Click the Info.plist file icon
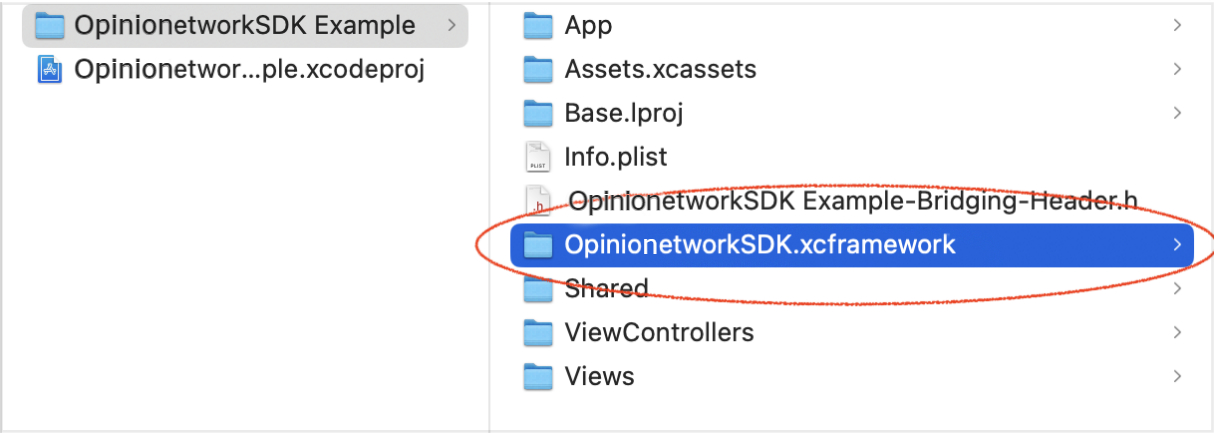This screenshot has height=433, width=1214. (538, 157)
